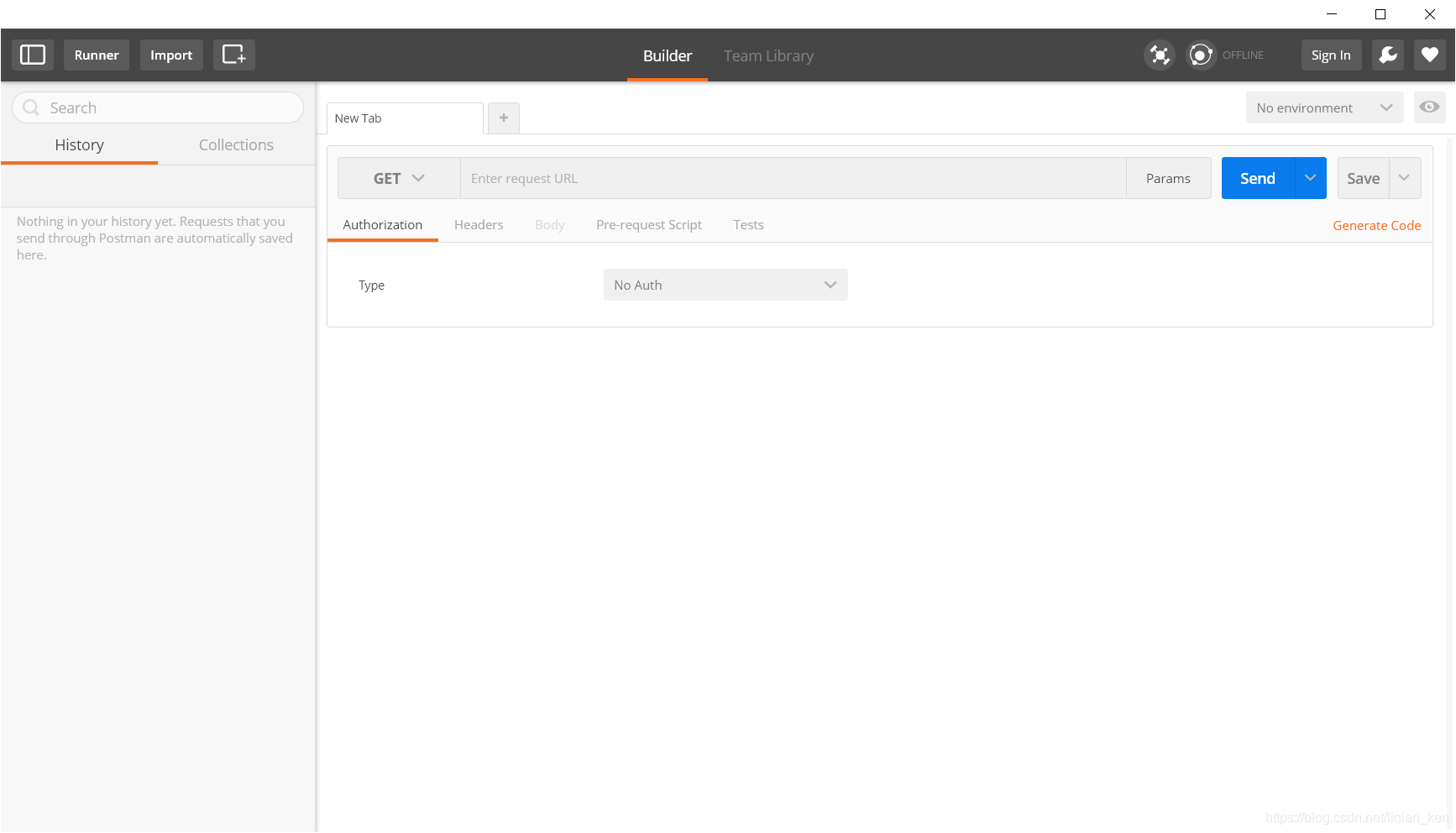
Task: Open settings via the wrench icon
Action: pos(1388,55)
